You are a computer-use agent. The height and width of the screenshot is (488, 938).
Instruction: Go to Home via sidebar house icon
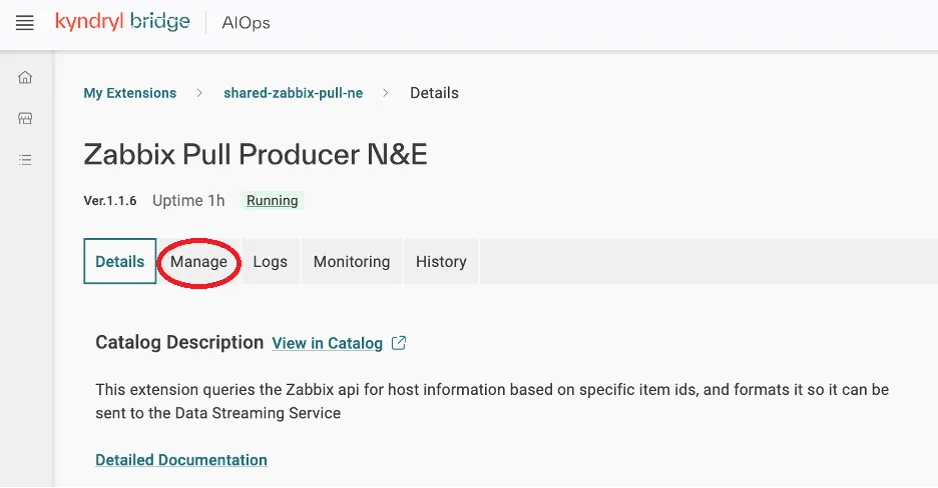(x=25, y=77)
